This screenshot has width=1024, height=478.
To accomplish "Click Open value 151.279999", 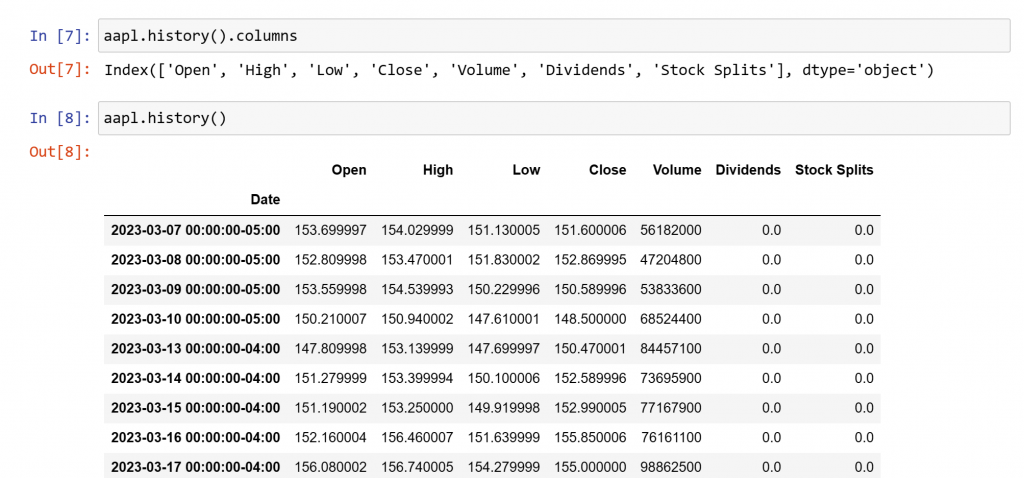I will tap(330, 378).
